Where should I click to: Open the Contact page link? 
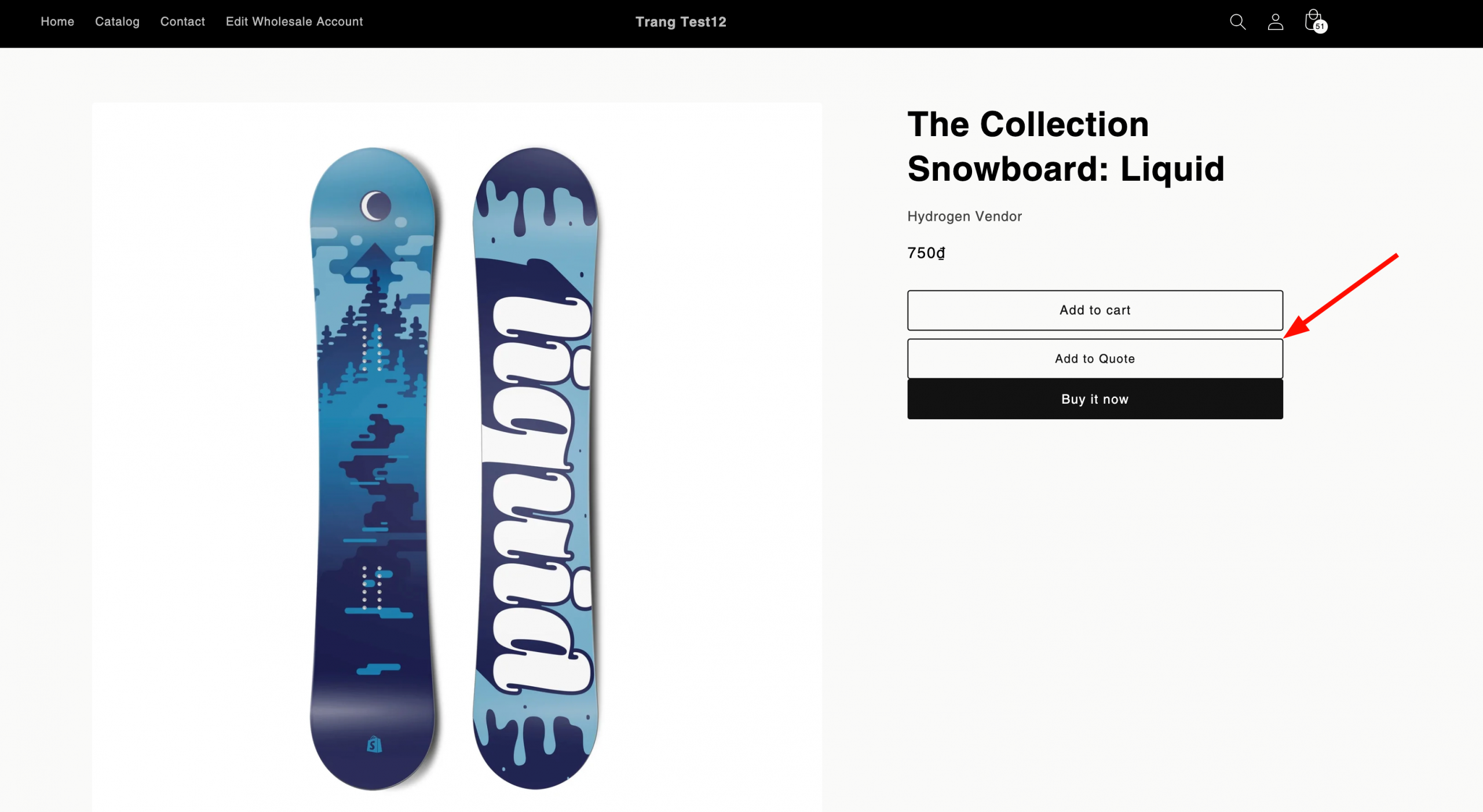pyautogui.click(x=182, y=21)
